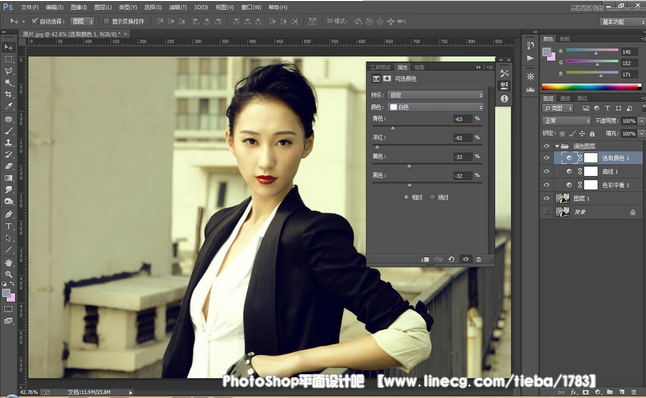
Task: Select the Healing Brush tool
Action: pyautogui.click(x=8, y=119)
